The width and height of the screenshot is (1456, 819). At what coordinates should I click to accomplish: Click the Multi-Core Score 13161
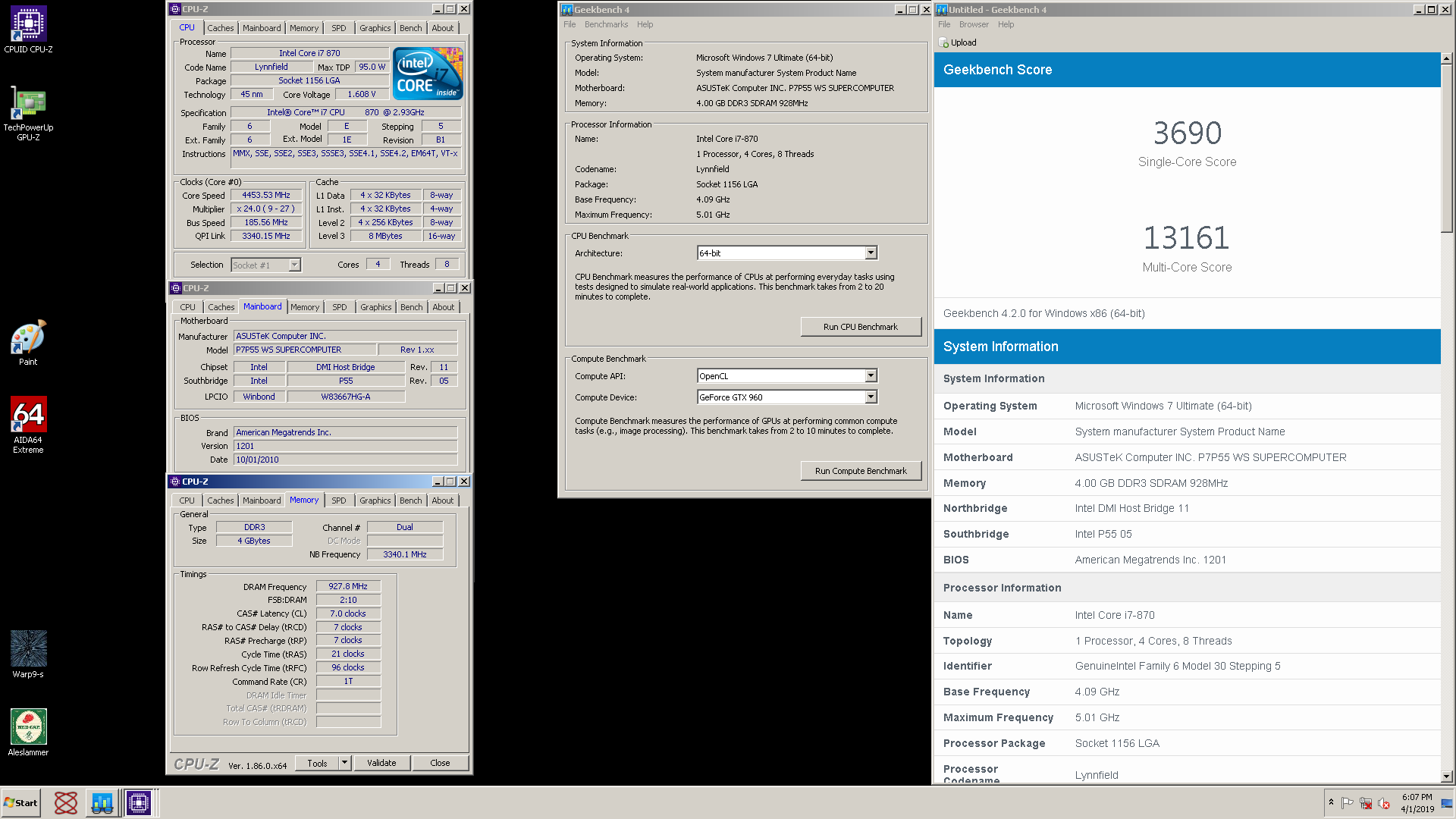tap(1187, 238)
